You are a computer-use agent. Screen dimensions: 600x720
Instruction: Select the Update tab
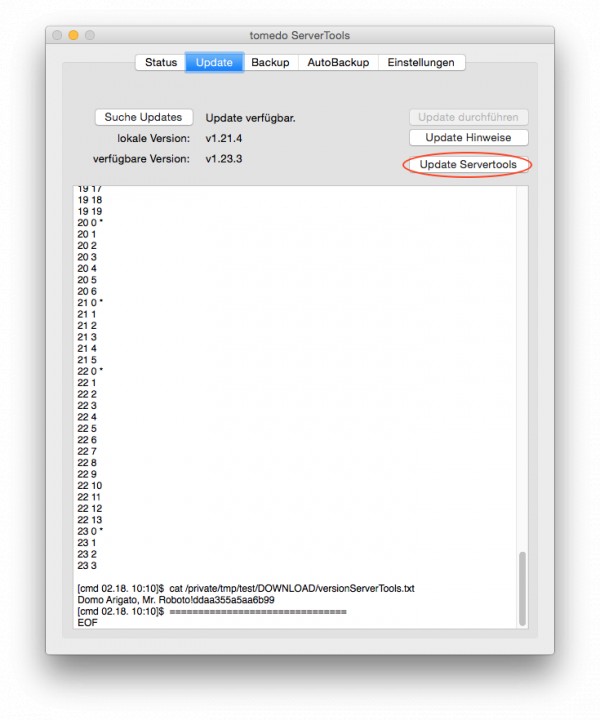pyautogui.click(x=214, y=62)
